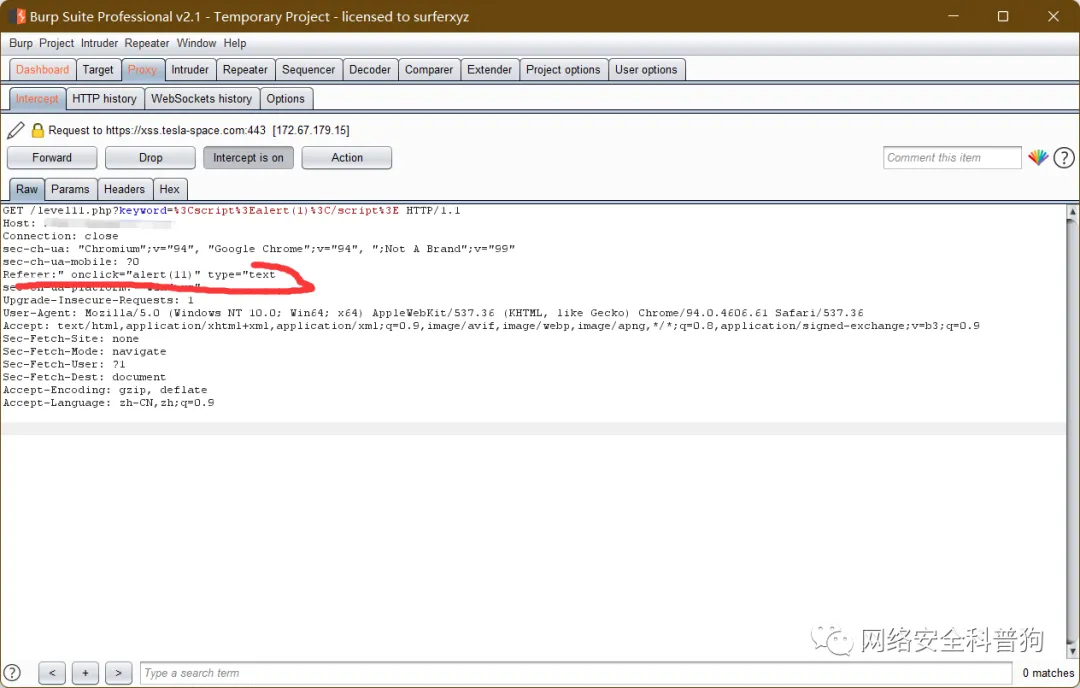The width and height of the screenshot is (1080, 688).
Task: Click the 0 matches status text
Action: (x=1048, y=673)
